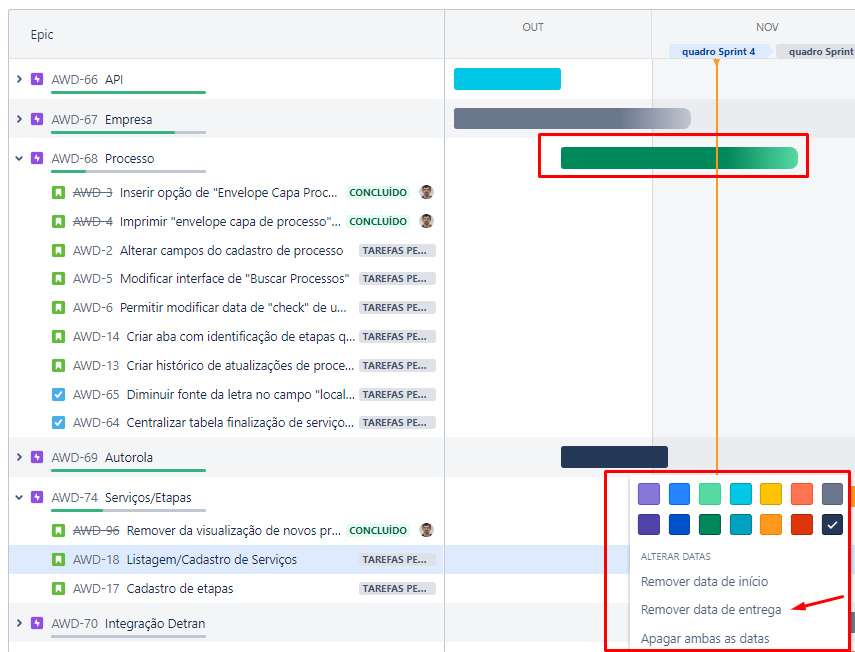Pick the dark blue color swatch
The height and width of the screenshot is (652, 855).
point(679,524)
